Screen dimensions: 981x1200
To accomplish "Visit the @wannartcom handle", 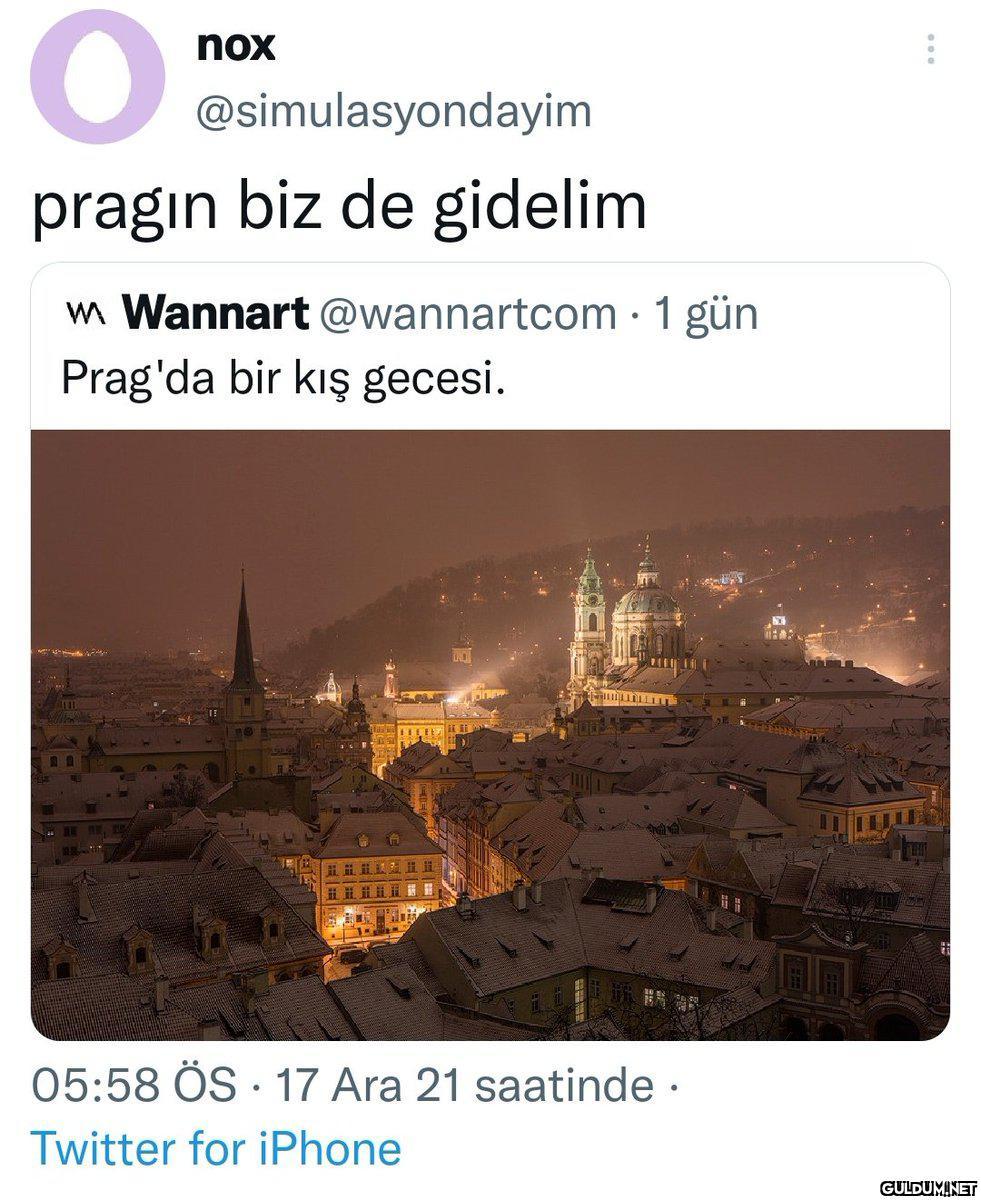I will [x=467, y=315].
